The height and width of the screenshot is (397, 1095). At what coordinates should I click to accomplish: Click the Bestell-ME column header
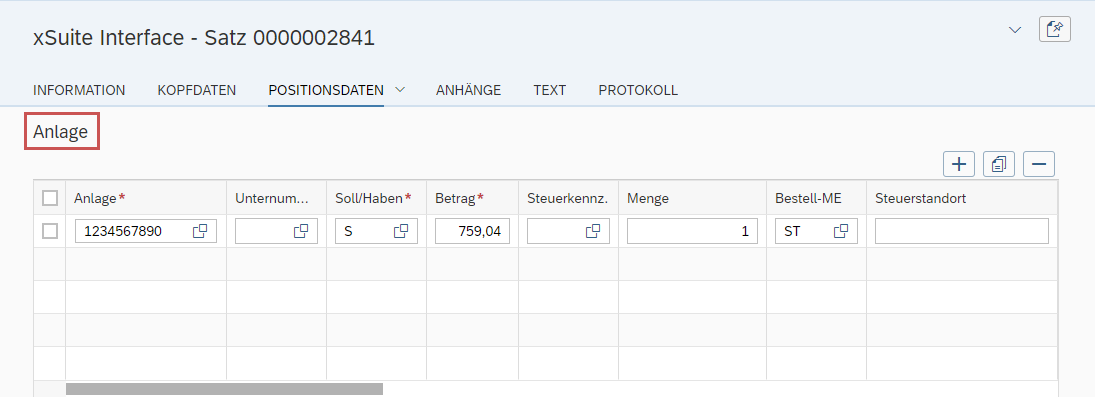[816, 198]
